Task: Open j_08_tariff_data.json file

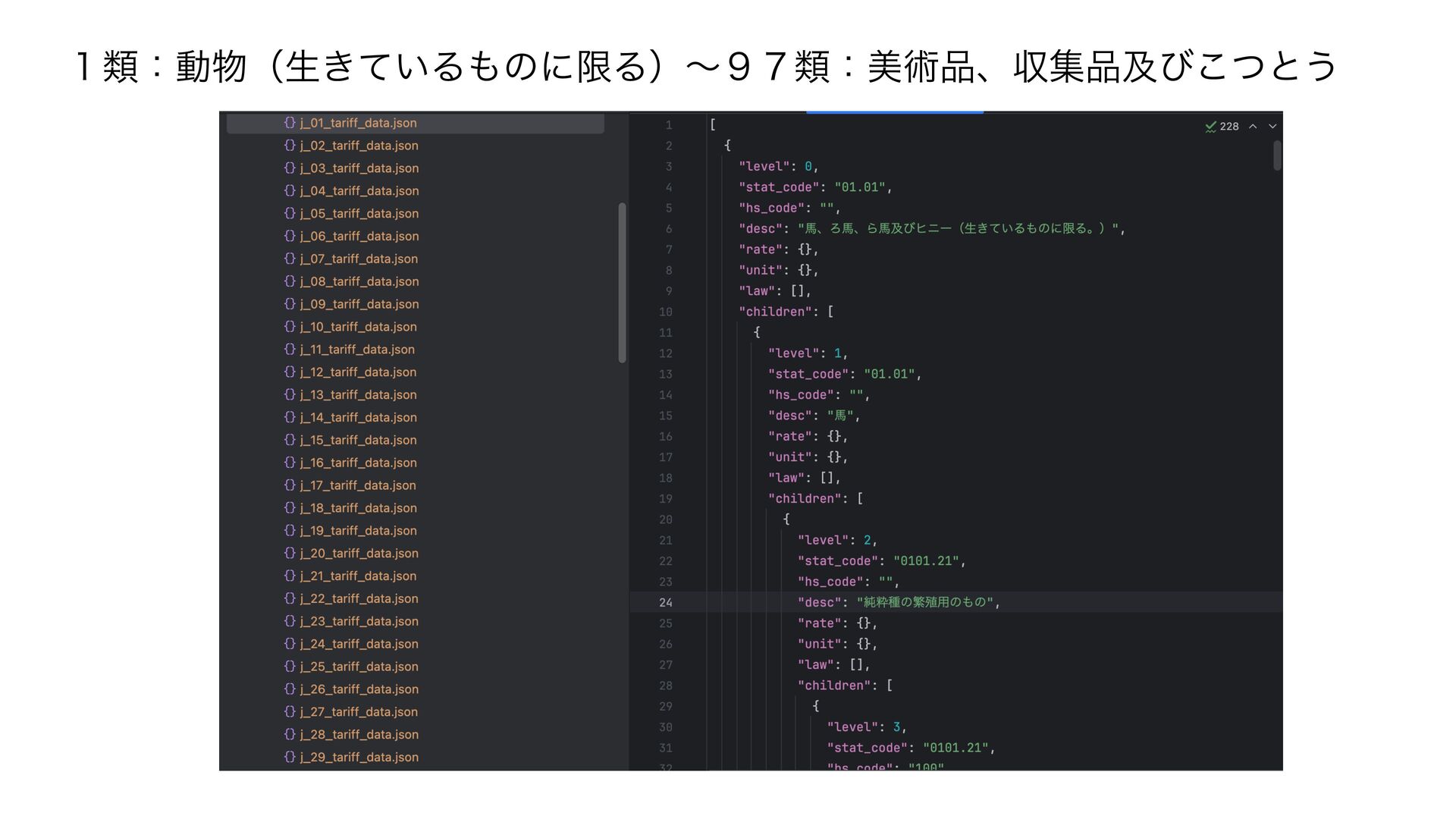Action: [x=351, y=281]
